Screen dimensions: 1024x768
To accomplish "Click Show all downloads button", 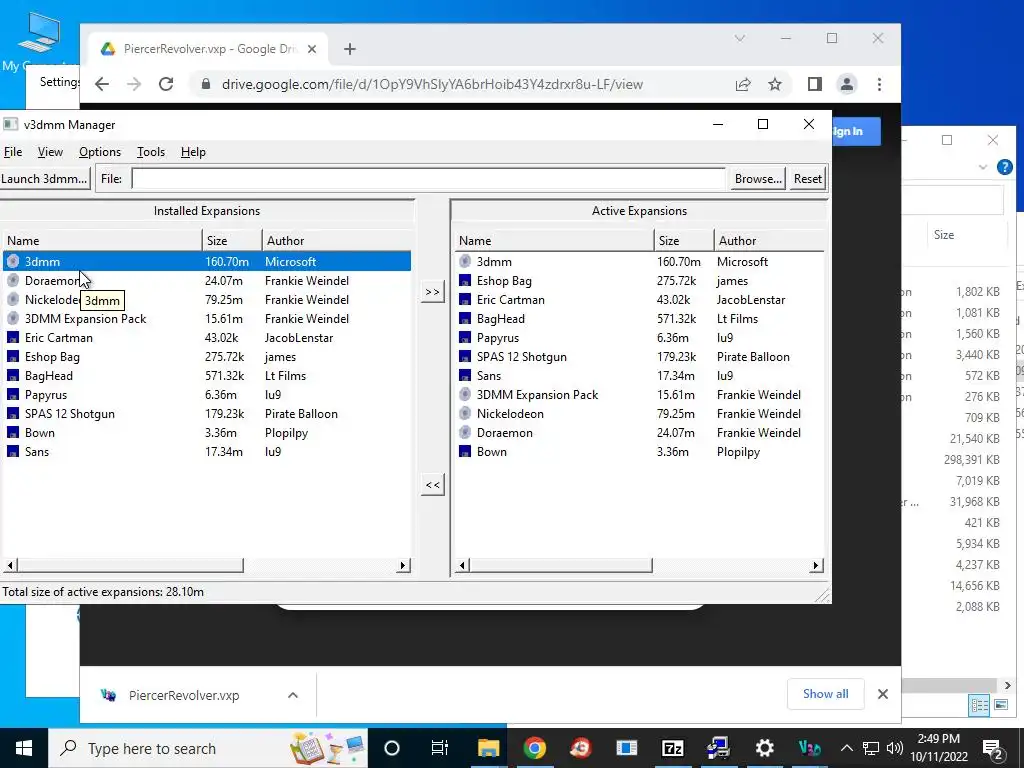I will pos(825,694).
